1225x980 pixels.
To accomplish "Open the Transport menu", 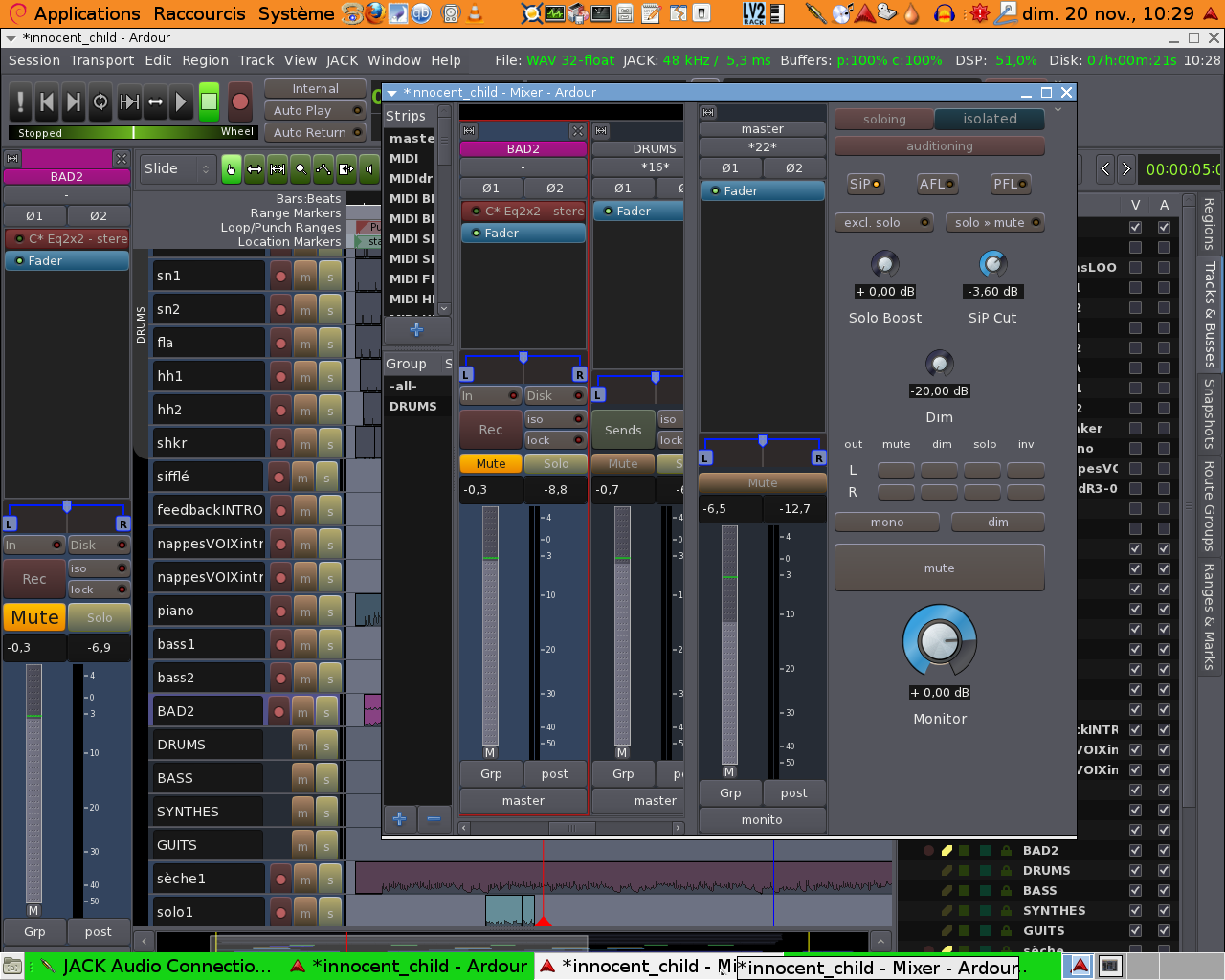I will pyautogui.click(x=102, y=60).
